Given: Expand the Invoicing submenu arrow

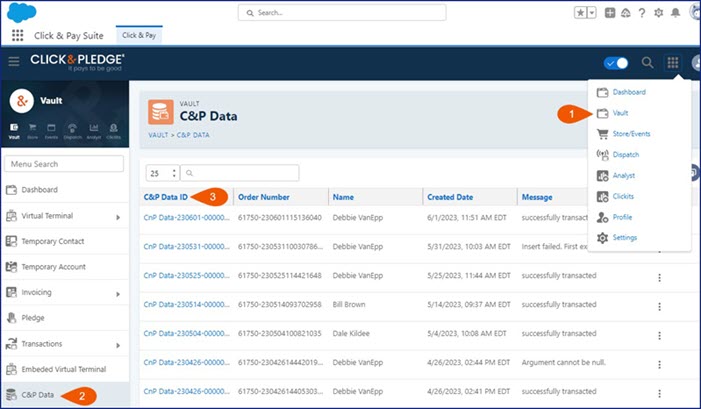Looking at the screenshot, I should coord(118,294).
